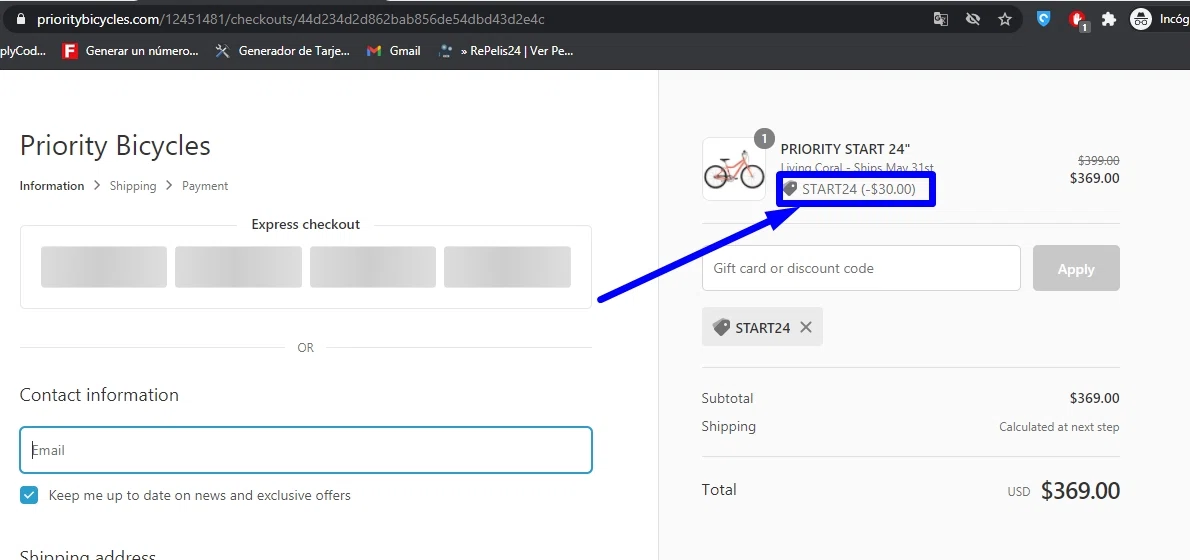1190x560 pixels.
Task: Click 'Calculated at next step' shipping text
Action: (1059, 427)
